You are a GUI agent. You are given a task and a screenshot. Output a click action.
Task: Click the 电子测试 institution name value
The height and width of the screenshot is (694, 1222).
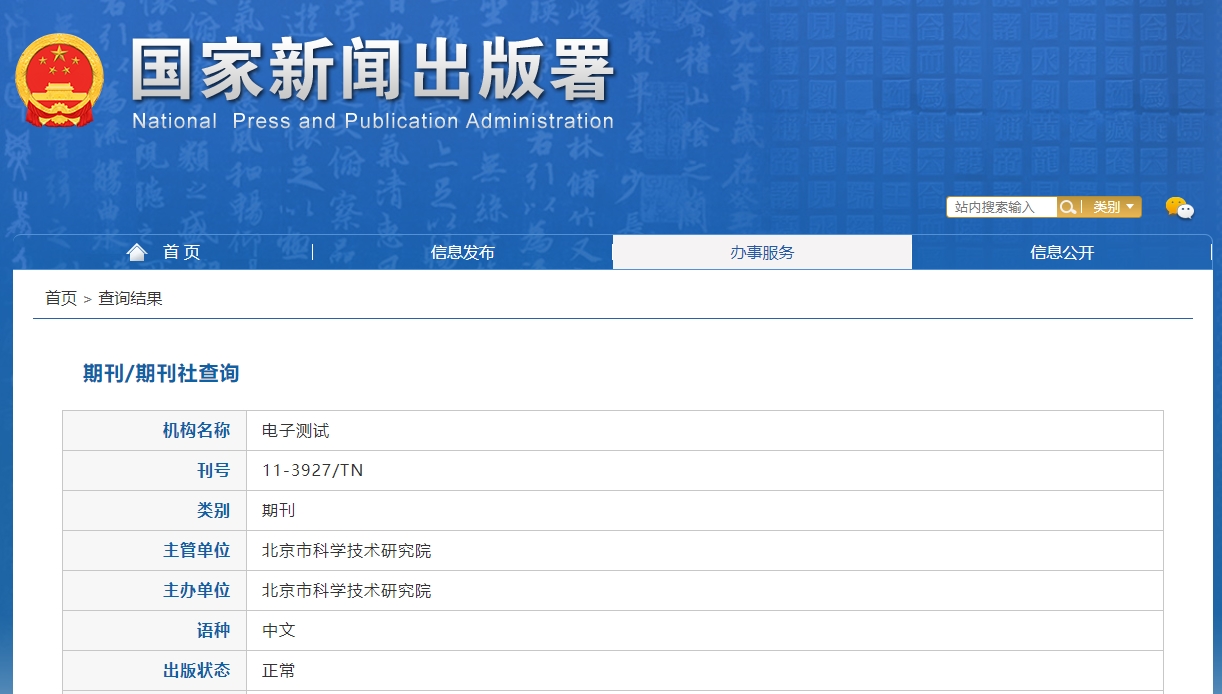pos(295,431)
